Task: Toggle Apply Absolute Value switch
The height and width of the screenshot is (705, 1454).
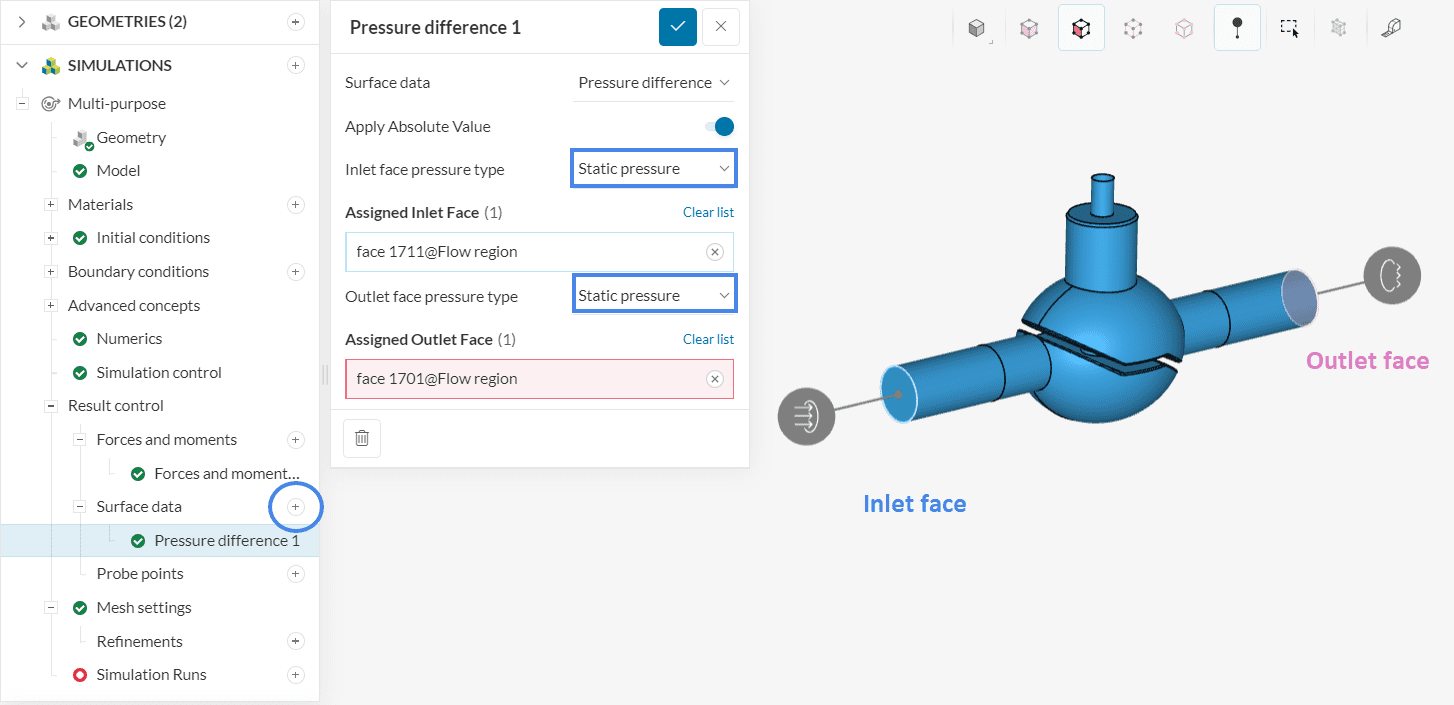Action: point(719,127)
